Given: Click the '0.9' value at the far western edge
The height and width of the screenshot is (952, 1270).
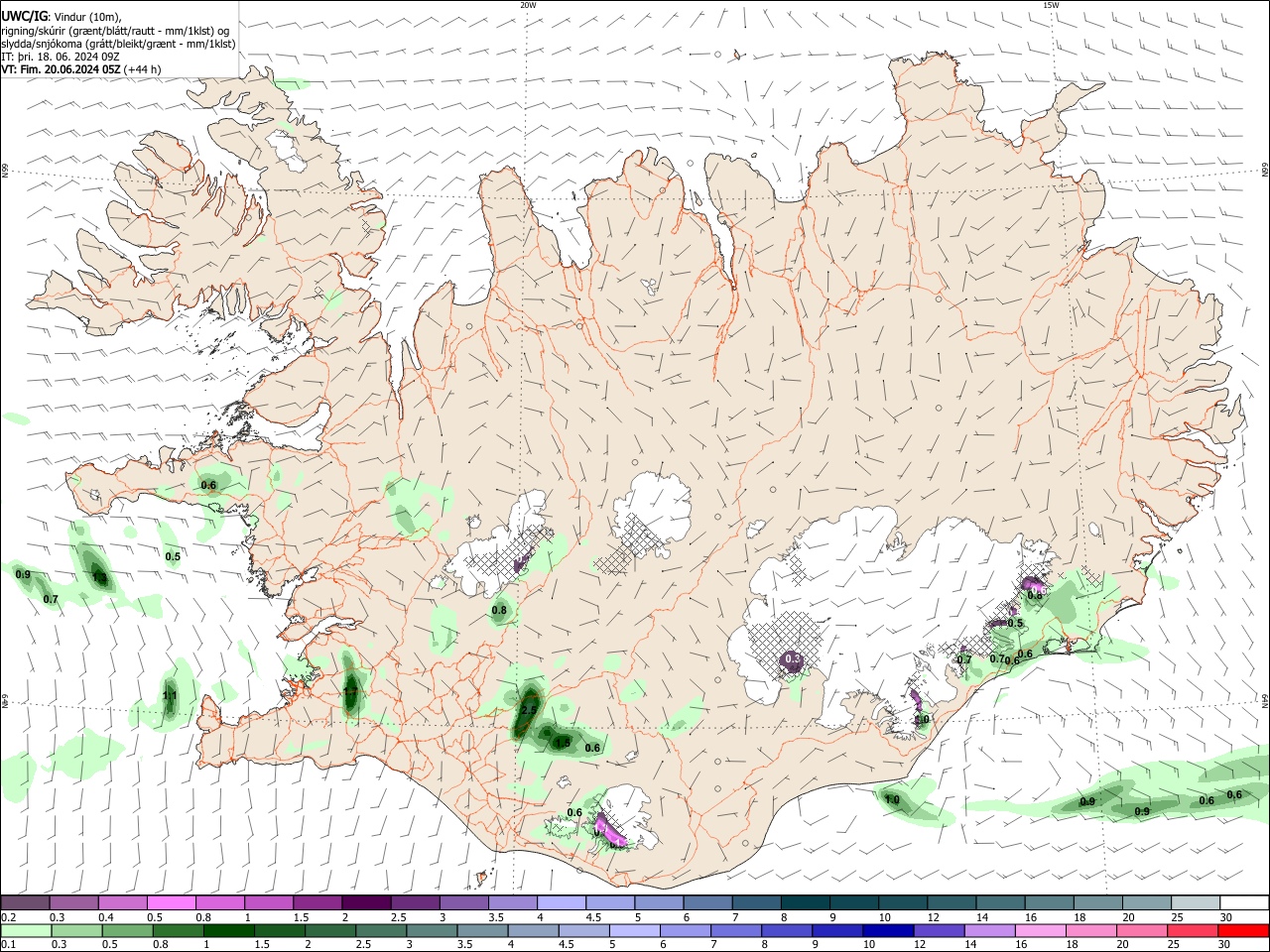Looking at the screenshot, I should pyautogui.click(x=23, y=574).
